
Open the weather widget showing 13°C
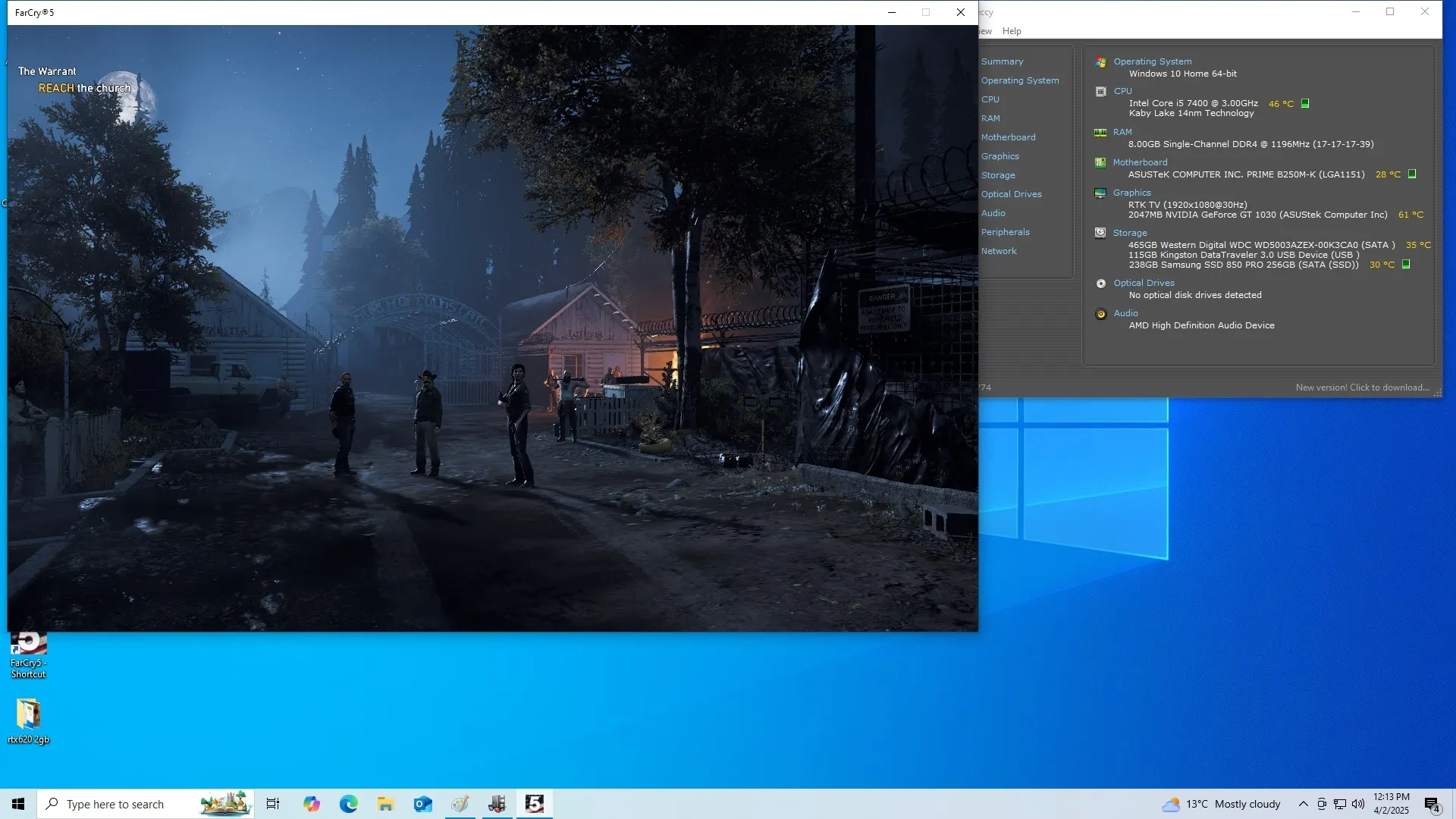click(1221, 804)
